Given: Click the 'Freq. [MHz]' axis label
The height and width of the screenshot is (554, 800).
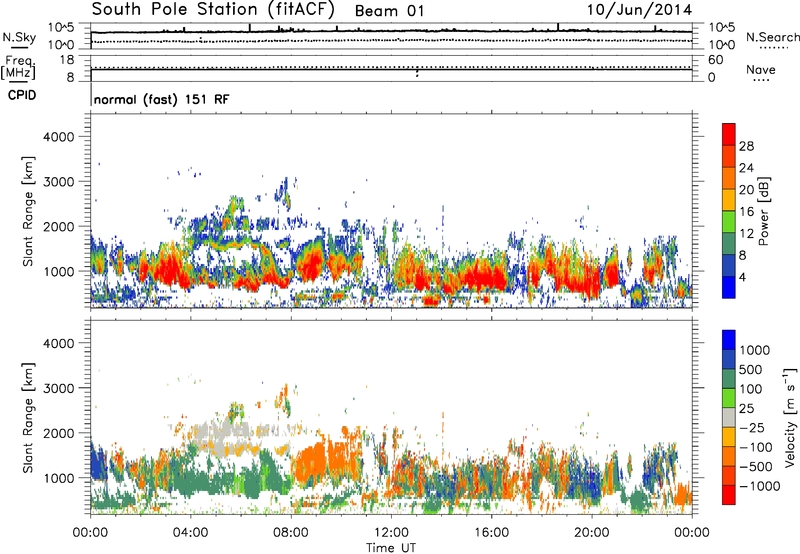Looking at the screenshot, I should pos(18,68).
